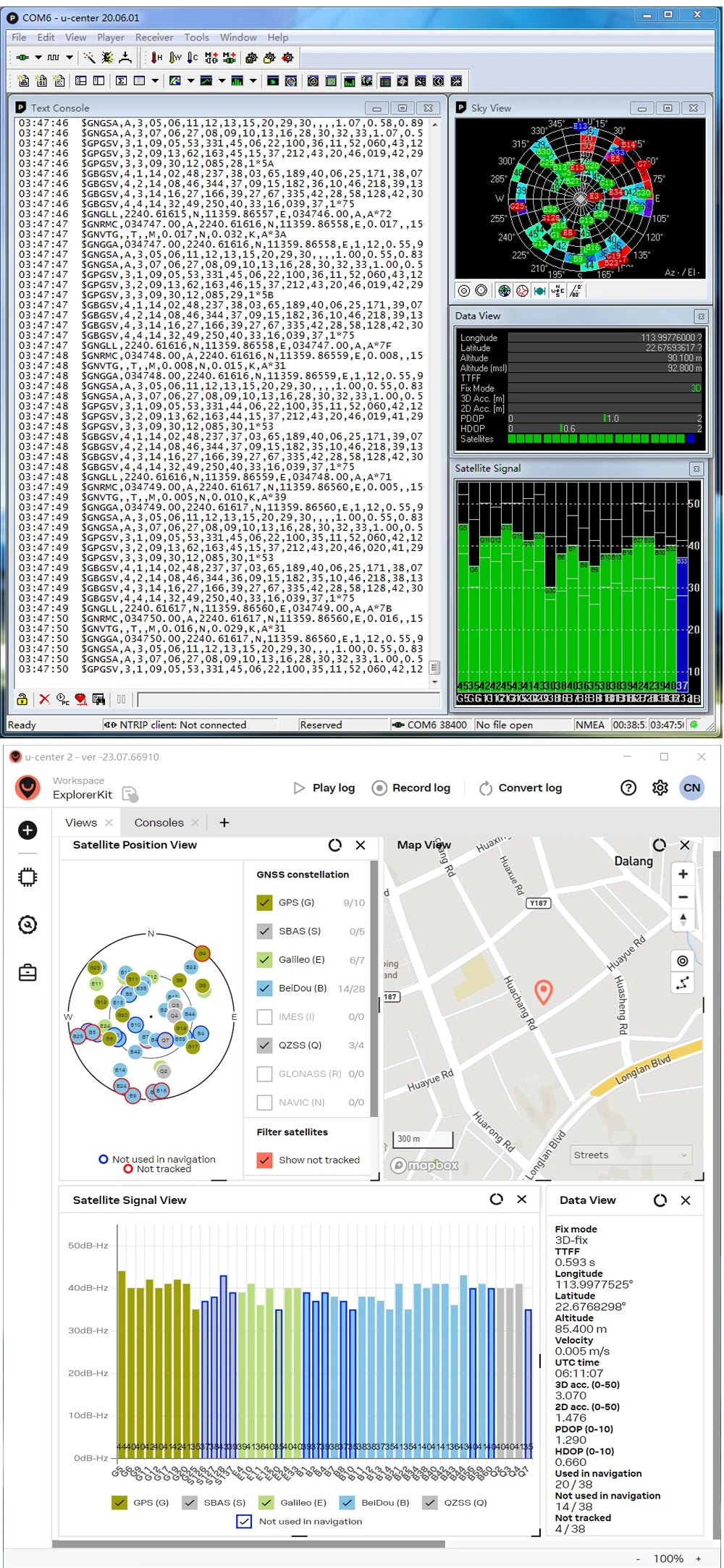
Task: Open the File menu in u-center
Action: click(19, 37)
